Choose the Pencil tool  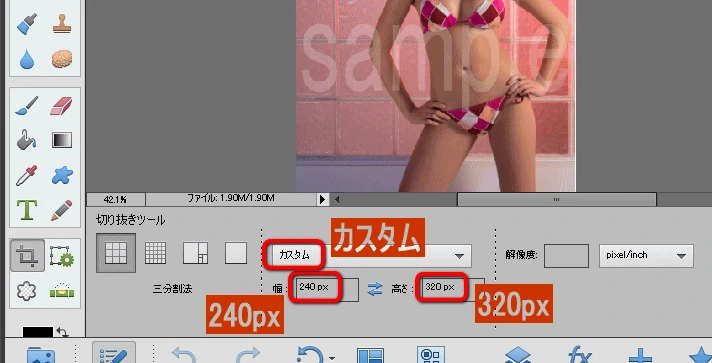click(62, 210)
